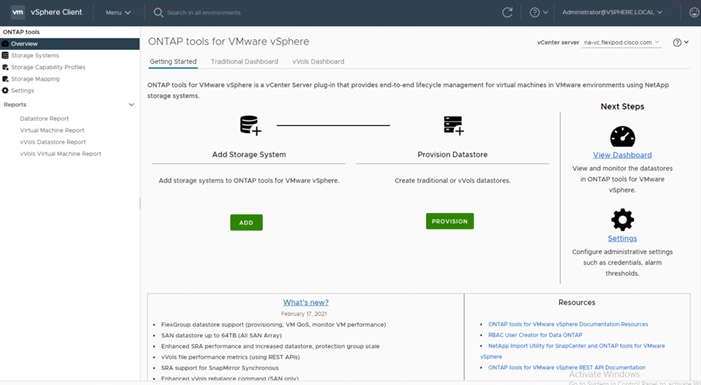Screen dimensions: 701x385
Task: Open Storage Mapping in the sidebar
Action: coord(35,79)
